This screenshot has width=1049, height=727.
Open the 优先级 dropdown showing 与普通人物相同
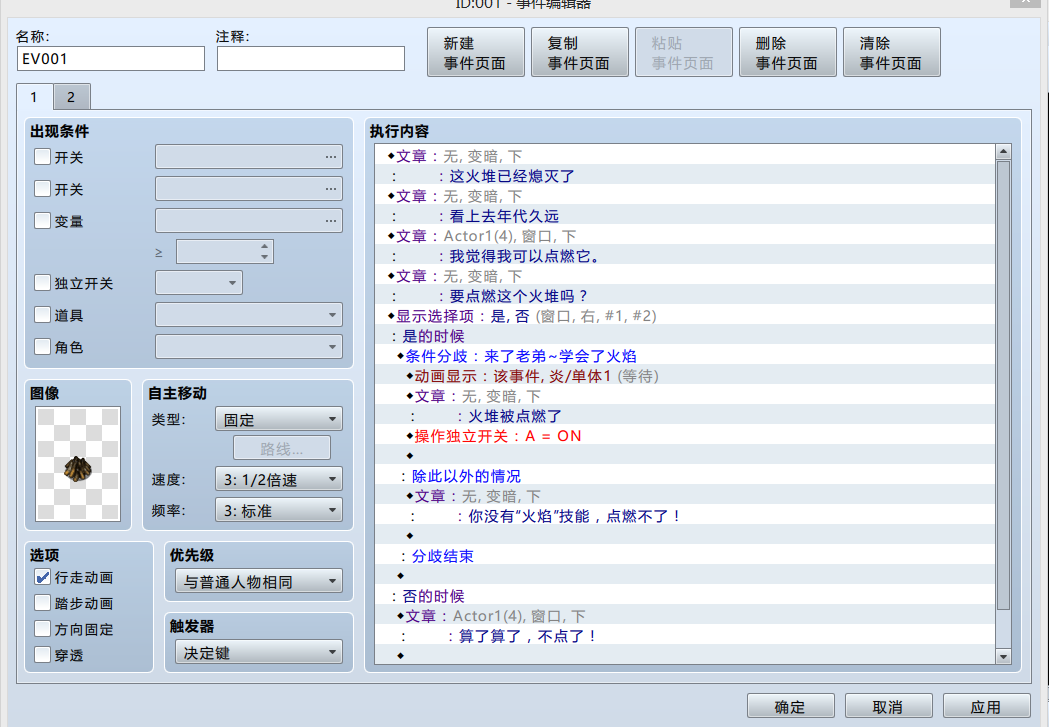[259, 581]
